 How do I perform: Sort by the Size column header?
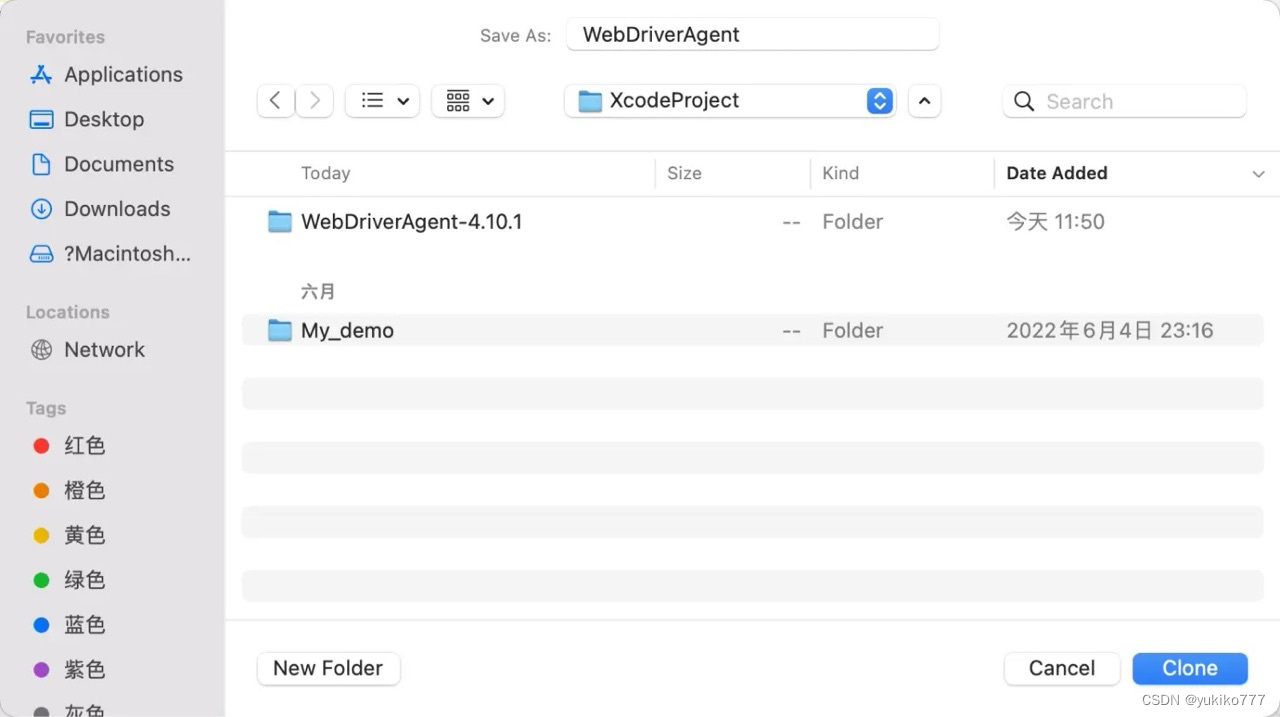click(684, 173)
